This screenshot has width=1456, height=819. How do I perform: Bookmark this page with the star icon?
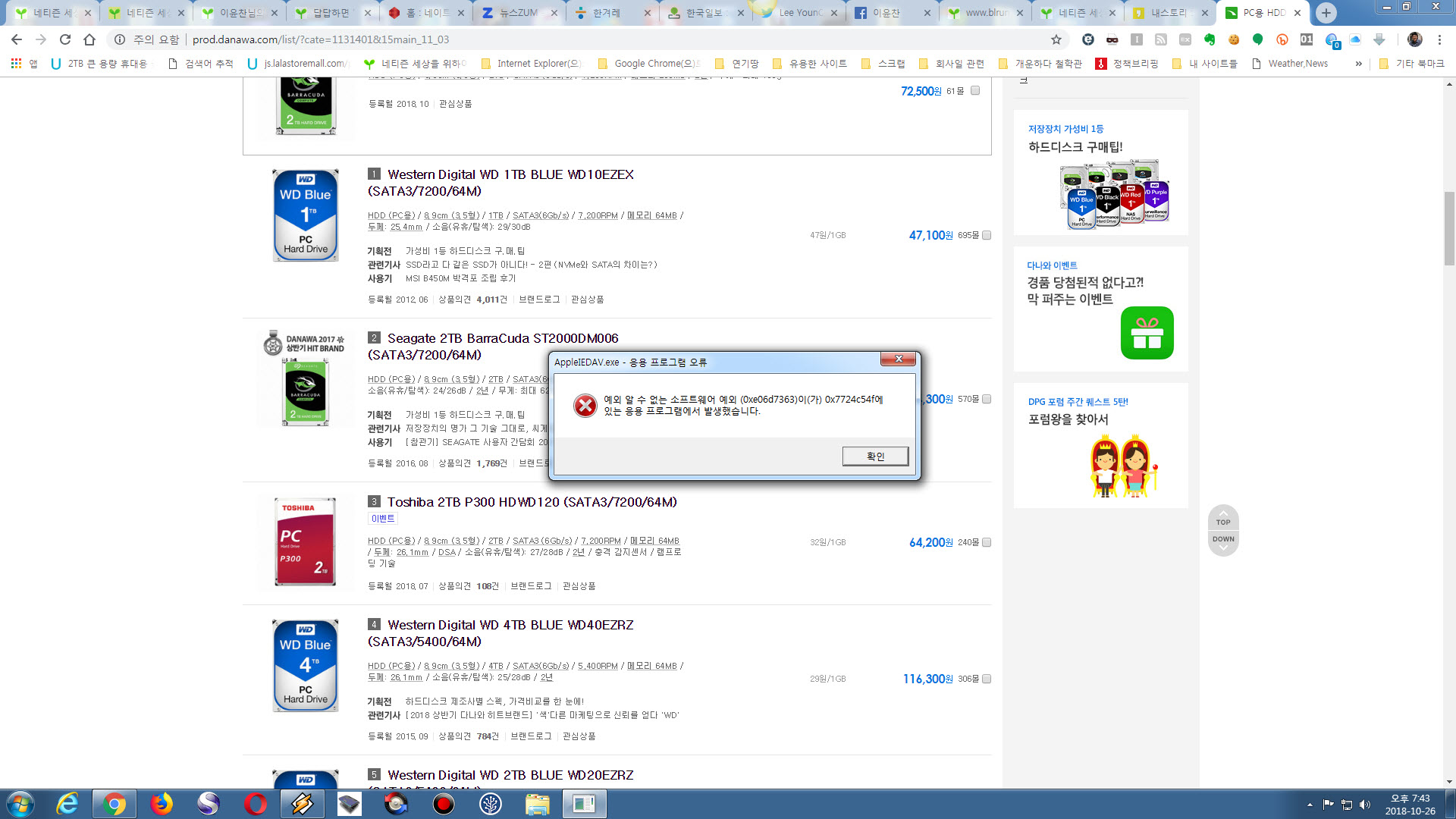[1056, 39]
